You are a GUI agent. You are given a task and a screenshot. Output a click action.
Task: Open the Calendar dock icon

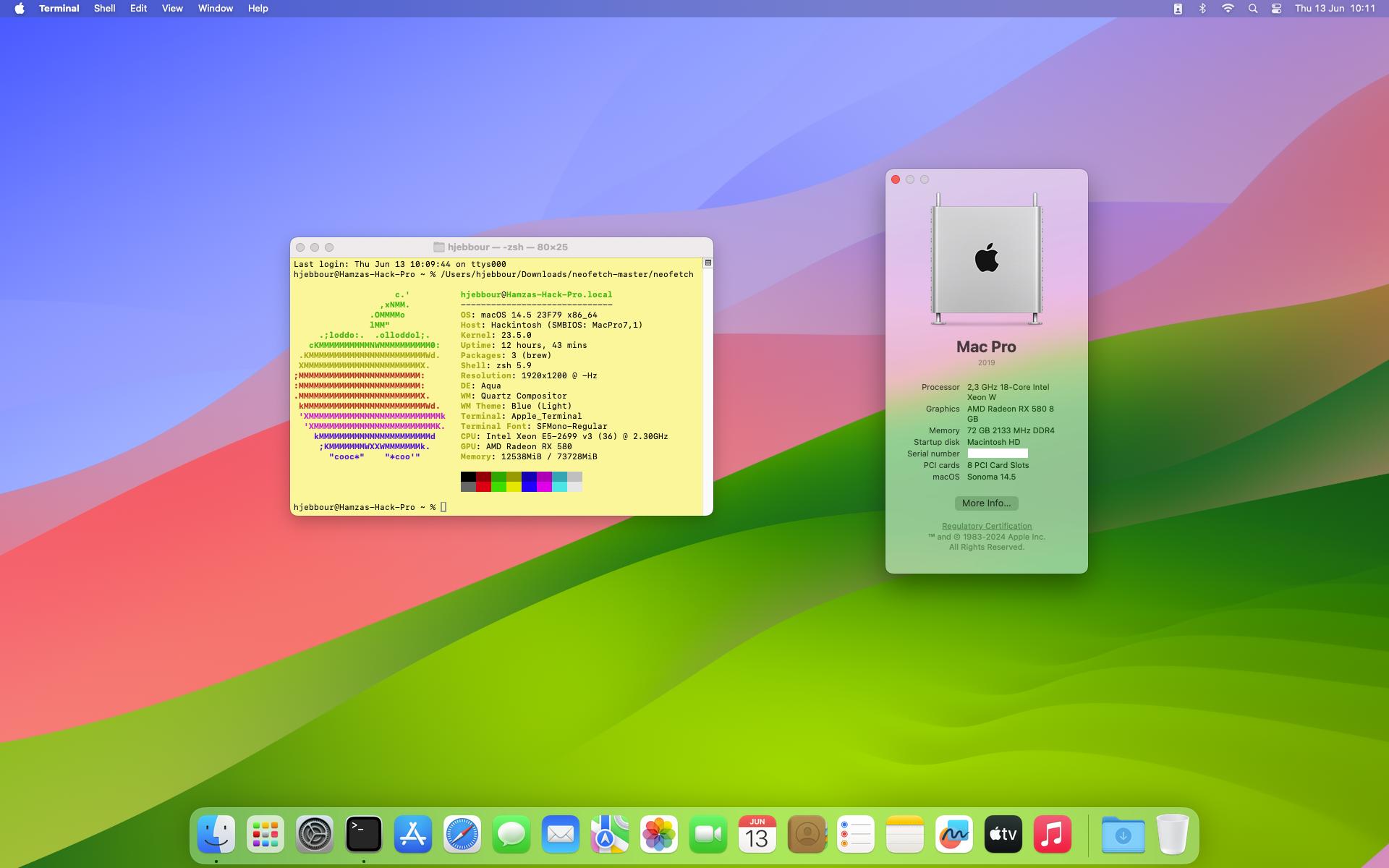click(757, 835)
